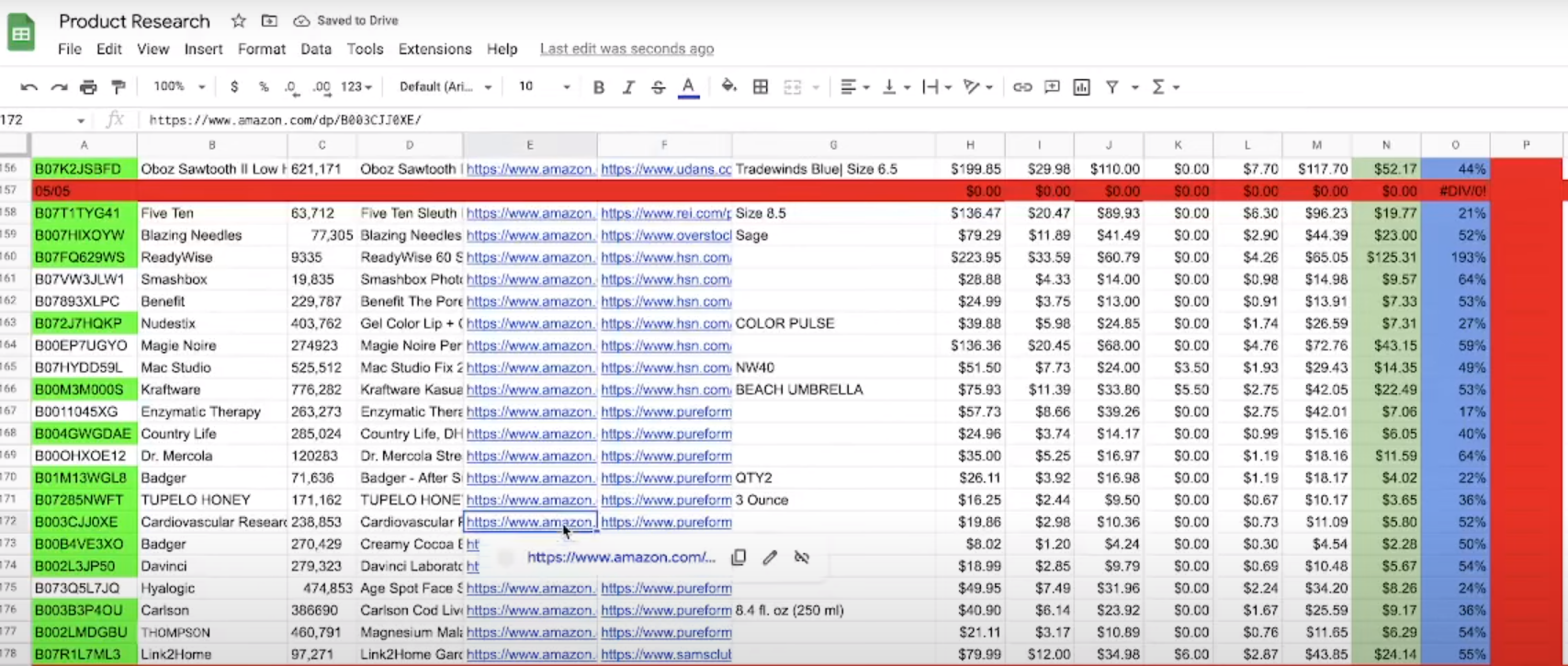Decrease decimal places
Viewport: 1568px width, 666px height.
click(291, 87)
